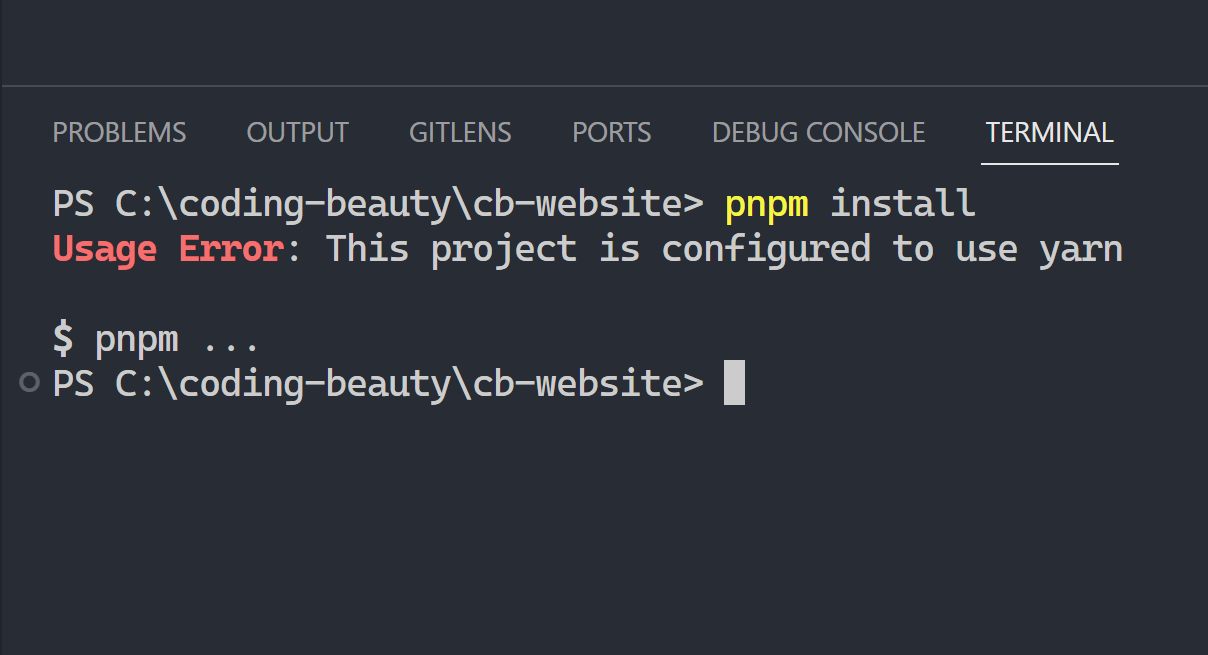The width and height of the screenshot is (1208, 655).
Task: Open the OUTPUT tab
Action: (x=297, y=133)
